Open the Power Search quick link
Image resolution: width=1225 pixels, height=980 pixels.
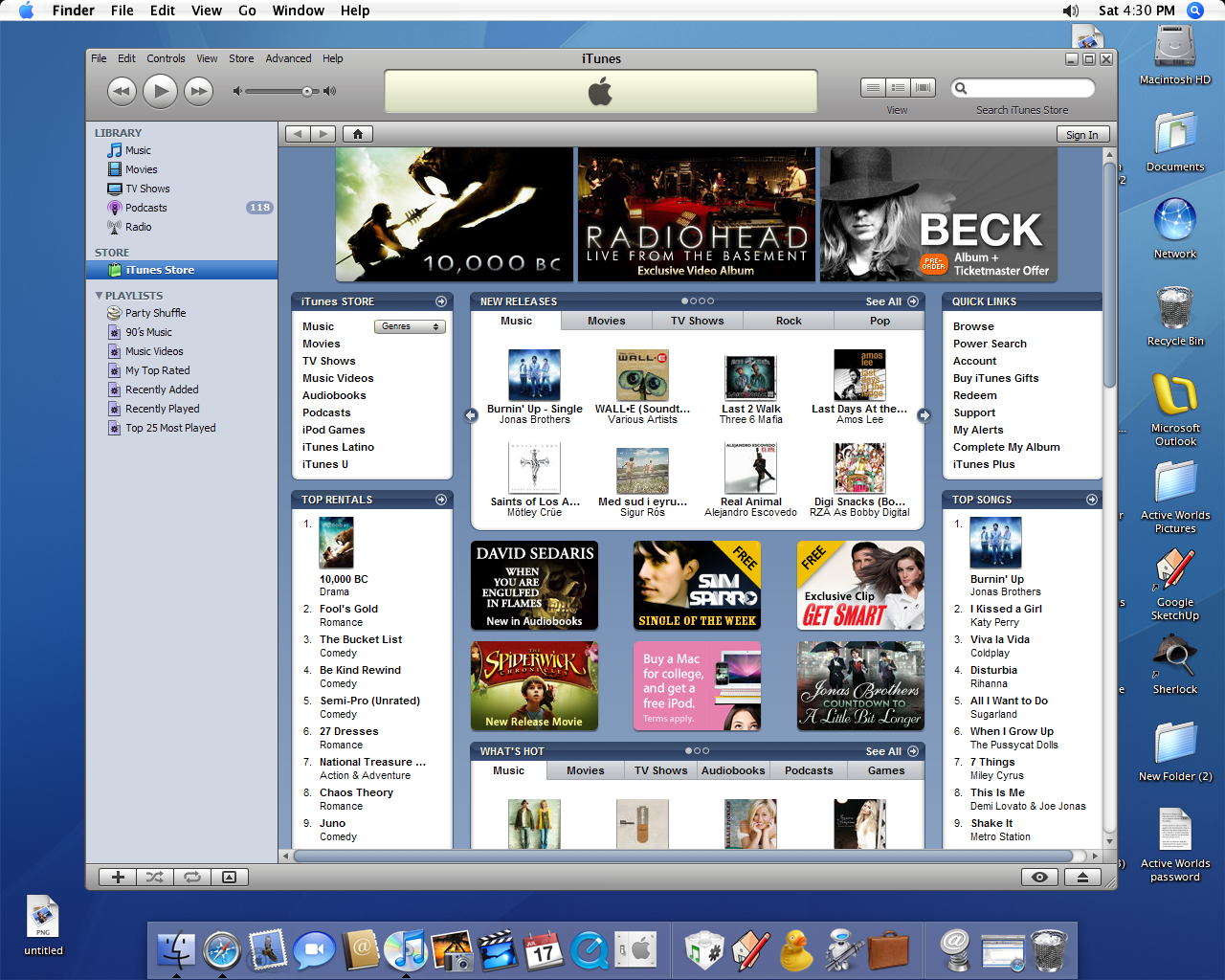pos(990,344)
